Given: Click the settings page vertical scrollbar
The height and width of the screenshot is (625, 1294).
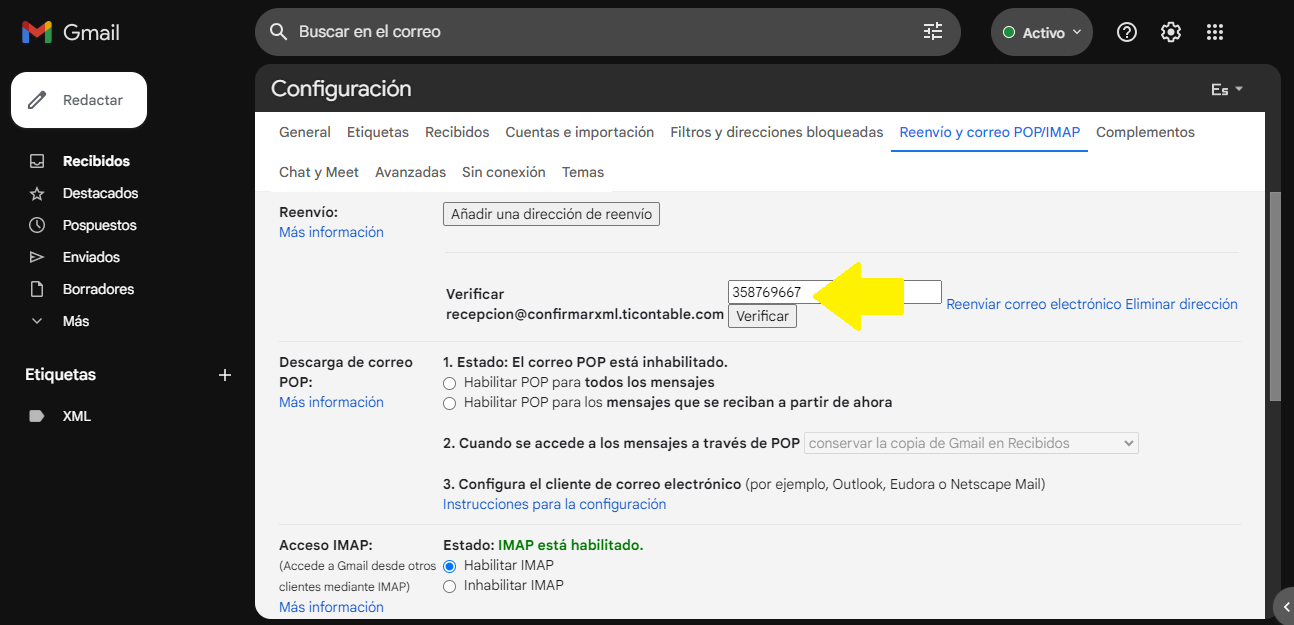Looking at the screenshot, I should pos(1274,297).
